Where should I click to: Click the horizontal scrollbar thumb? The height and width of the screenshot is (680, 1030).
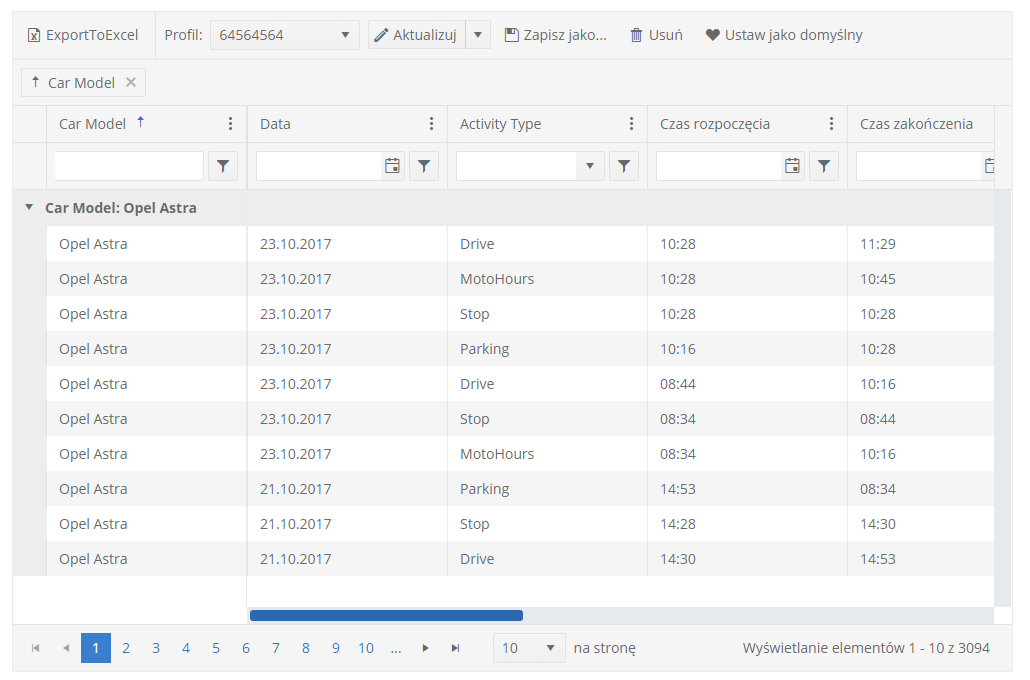pos(386,615)
